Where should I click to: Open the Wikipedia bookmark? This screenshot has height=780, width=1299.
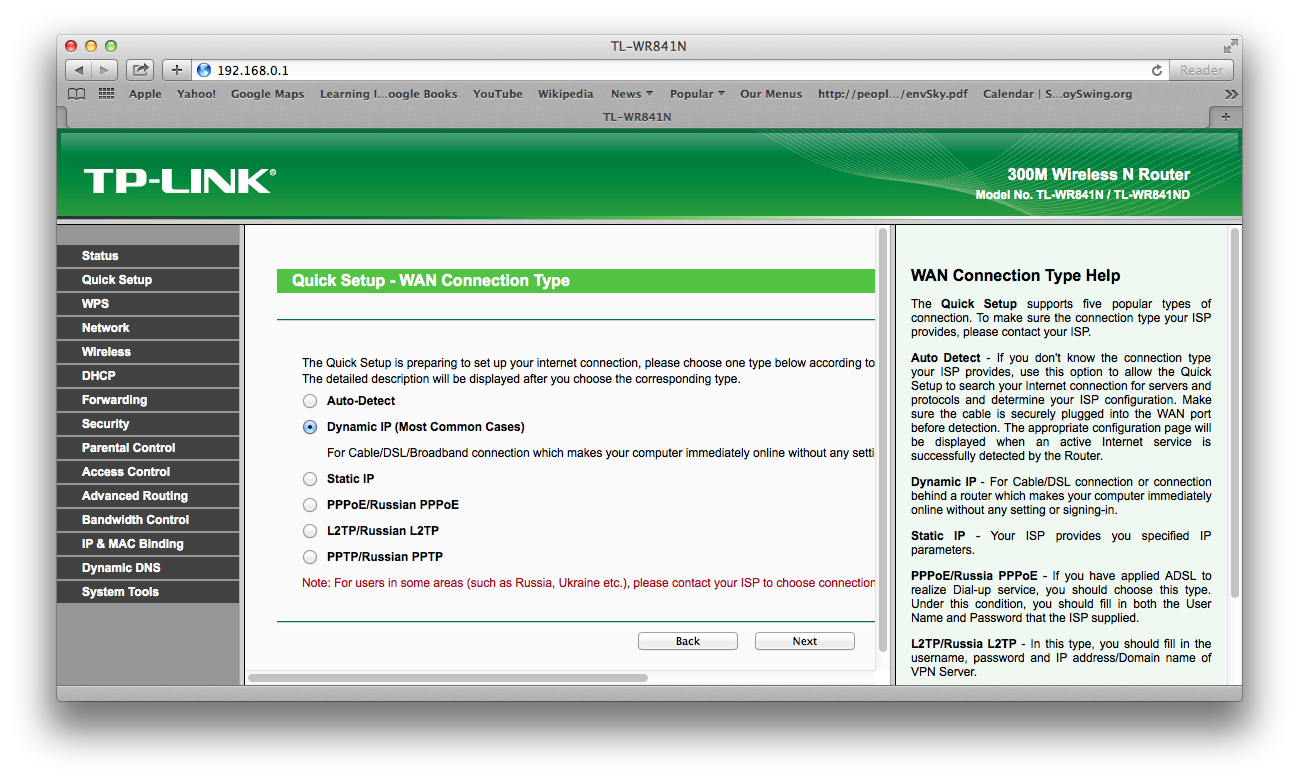coord(566,94)
